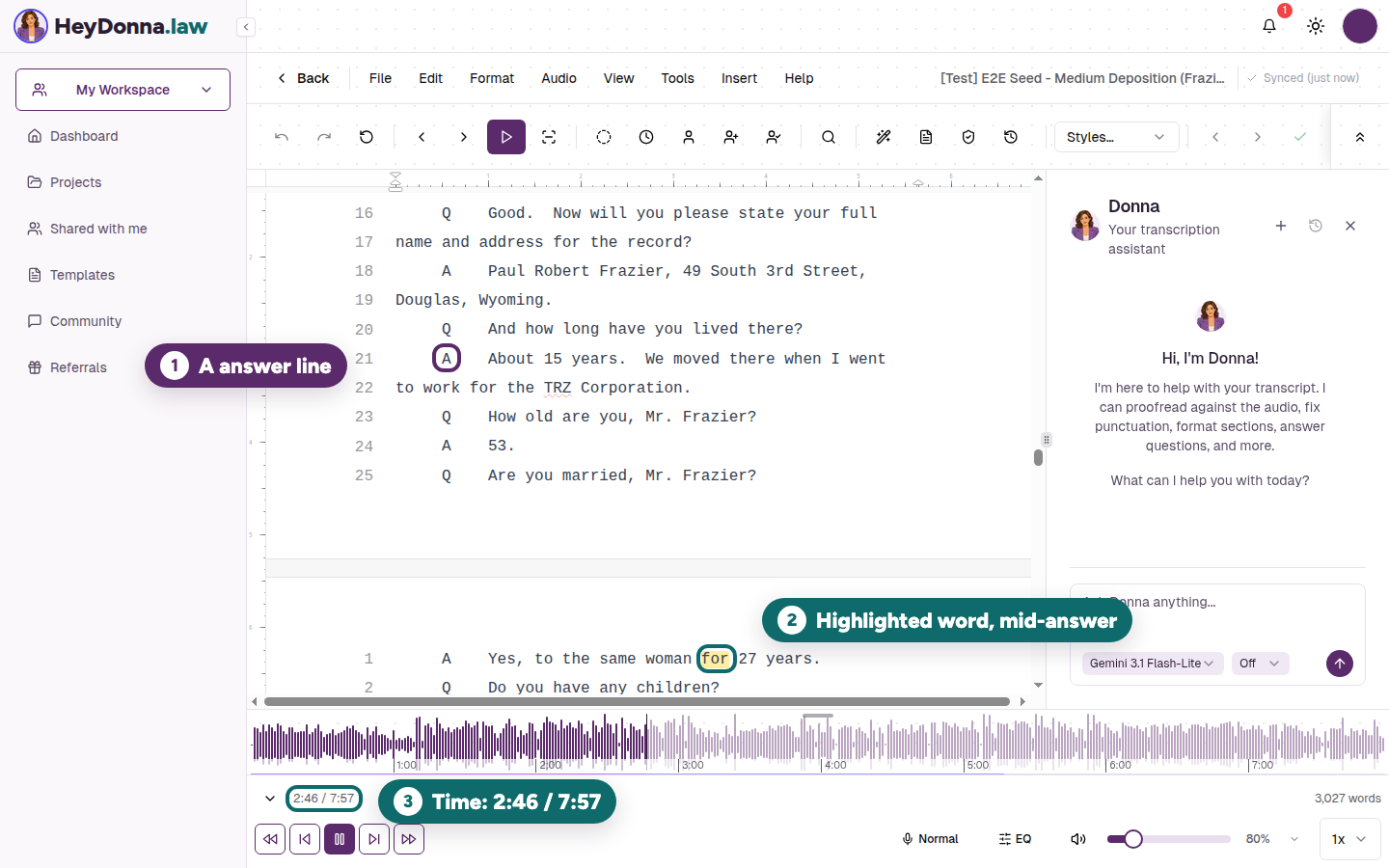Click the dashed circle toolbar icon

pos(604,137)
